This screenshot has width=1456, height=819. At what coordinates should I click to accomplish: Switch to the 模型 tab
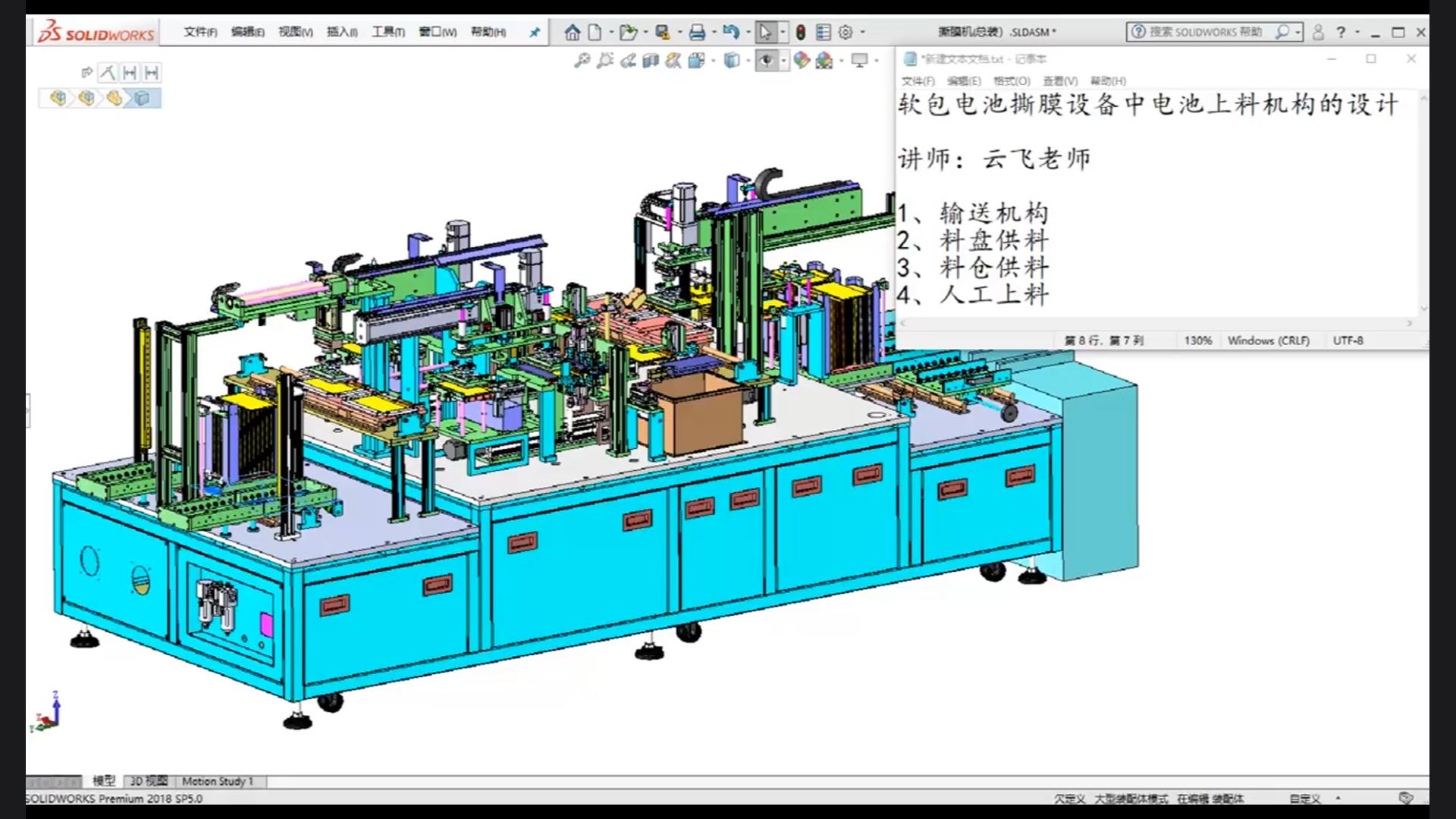[x=104, y=781]
